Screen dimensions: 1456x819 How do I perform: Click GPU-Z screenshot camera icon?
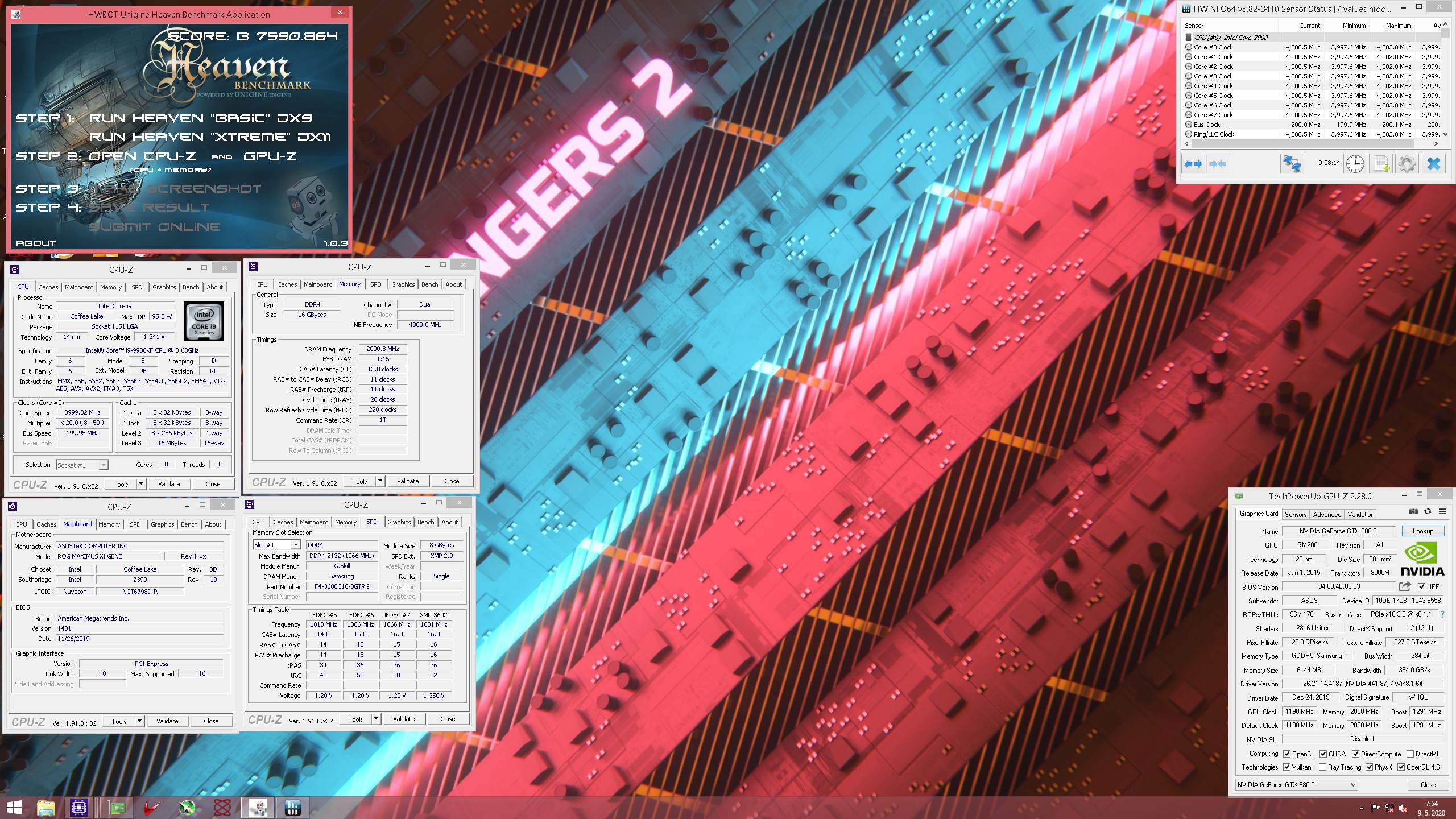click(x=1413, y=511)
